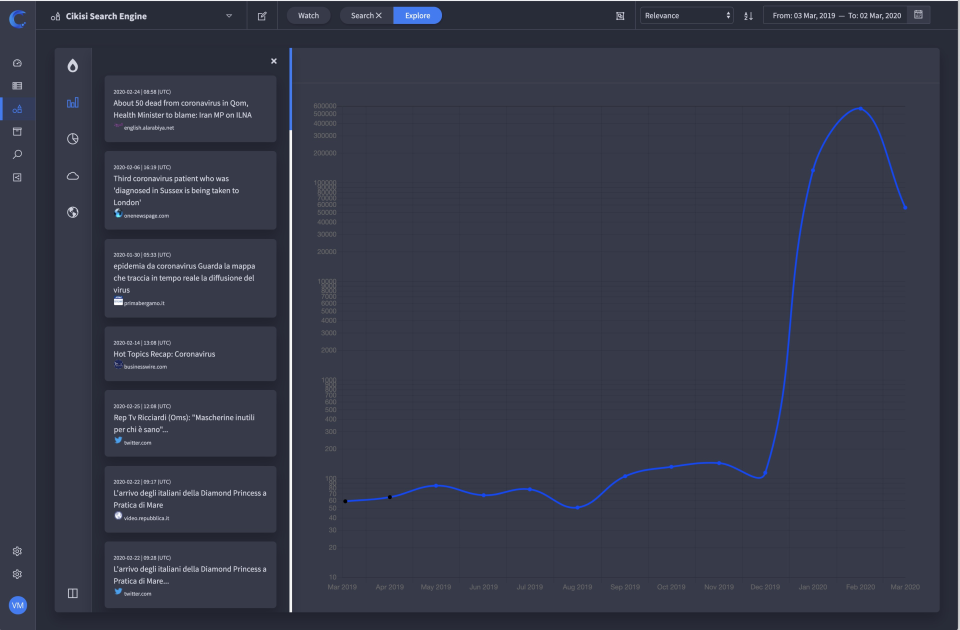
Task: Open the flame trending view icon
Action: click(x=73, y=66)
